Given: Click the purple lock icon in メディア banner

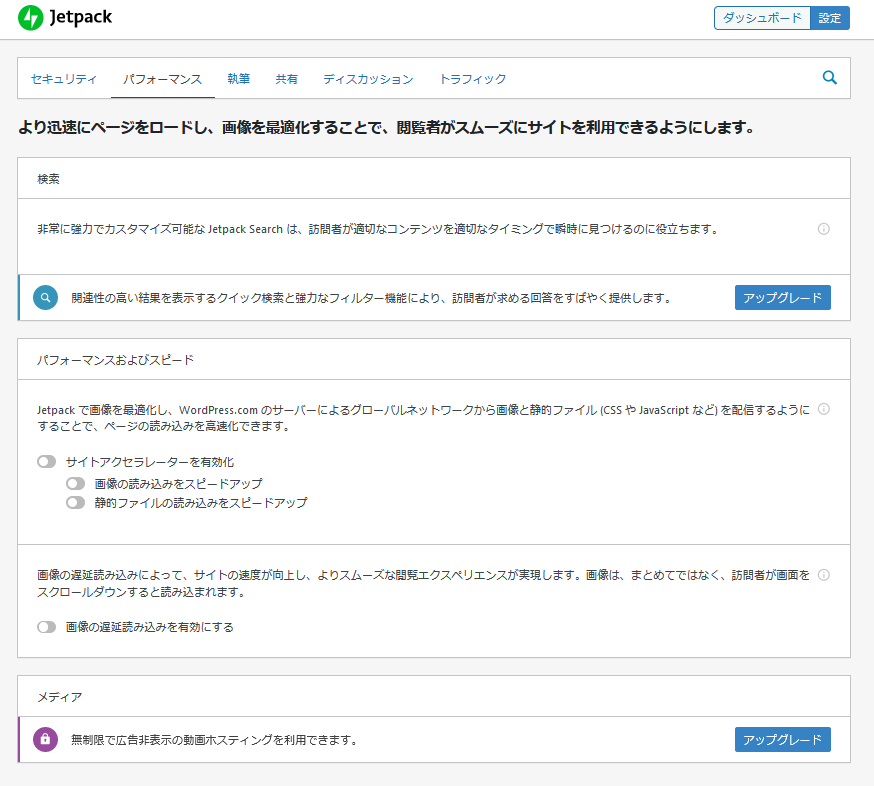Looking at the screenshot, I should (x=45, y=740).
